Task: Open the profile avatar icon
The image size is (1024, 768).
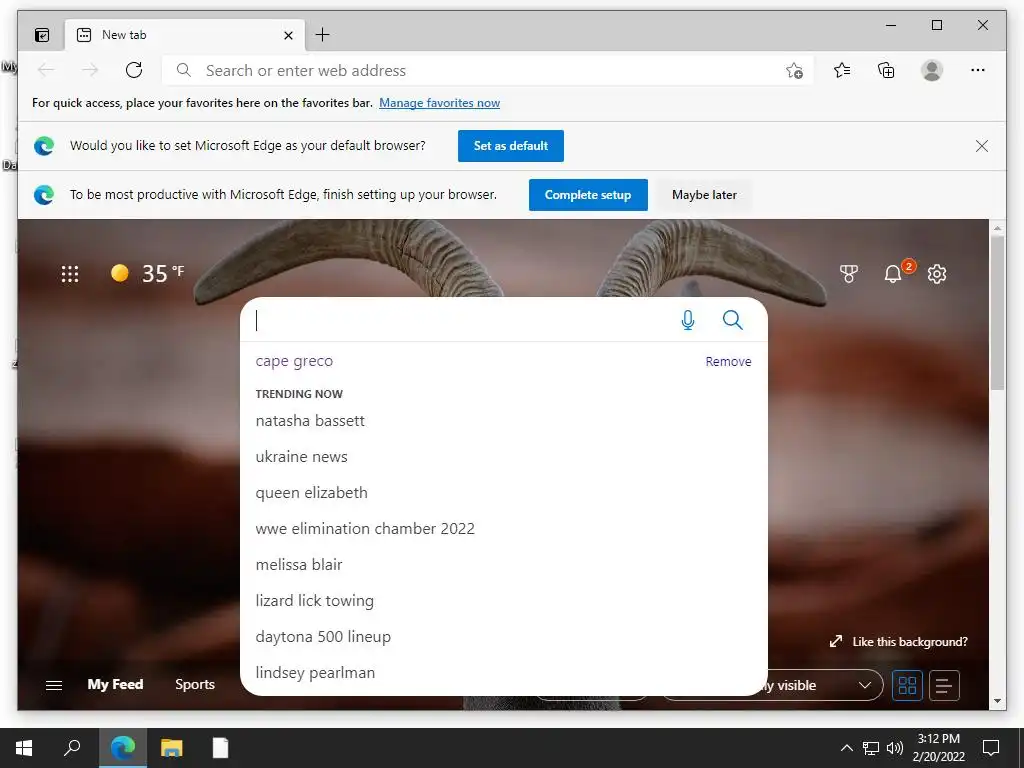Action: point(932,70)
